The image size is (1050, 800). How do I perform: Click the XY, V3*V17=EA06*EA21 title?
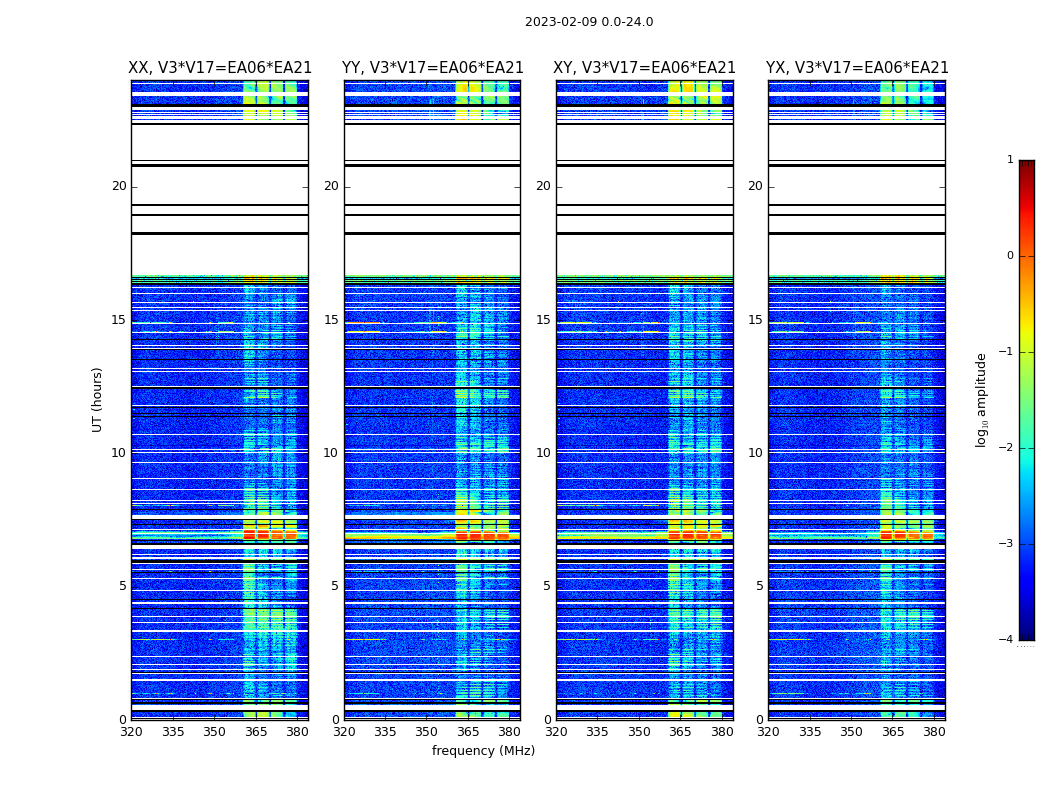pyautogui.click(x=644, y=68)
